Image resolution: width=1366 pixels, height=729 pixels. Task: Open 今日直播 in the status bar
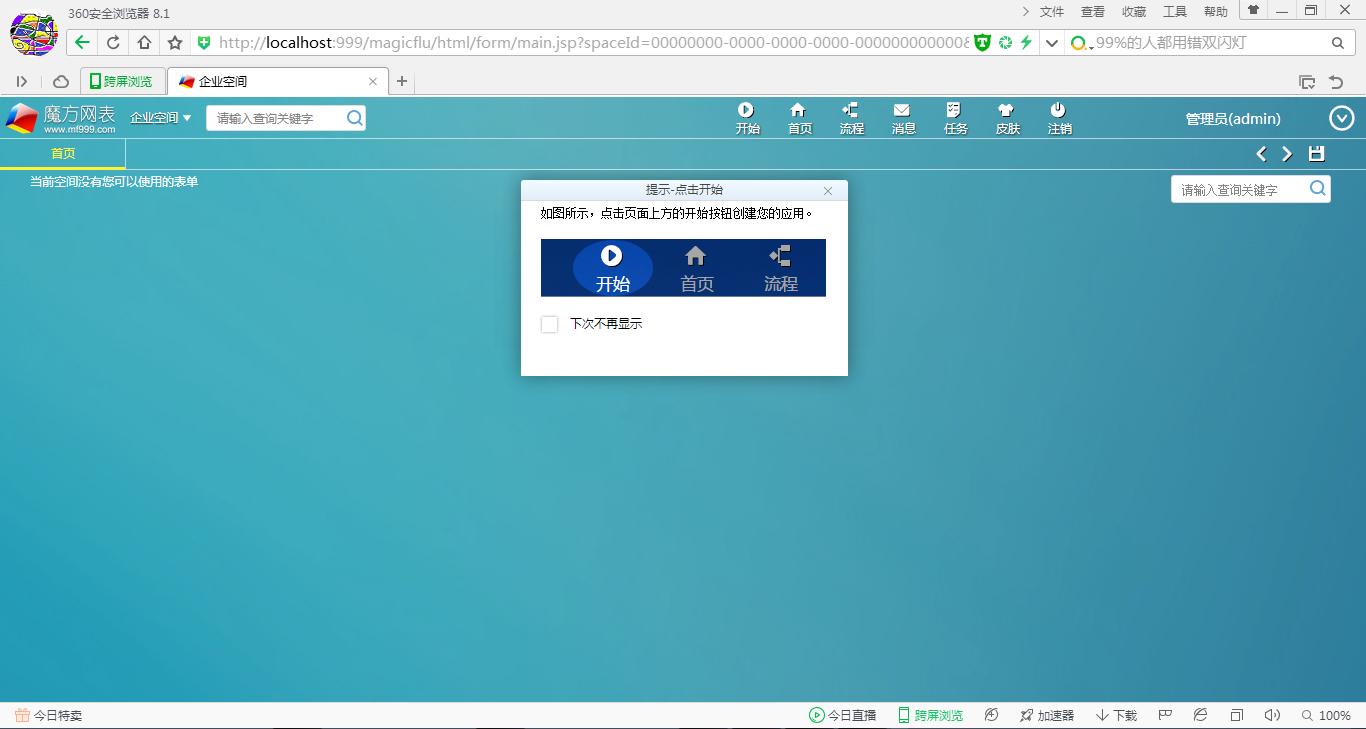(842, 715)
